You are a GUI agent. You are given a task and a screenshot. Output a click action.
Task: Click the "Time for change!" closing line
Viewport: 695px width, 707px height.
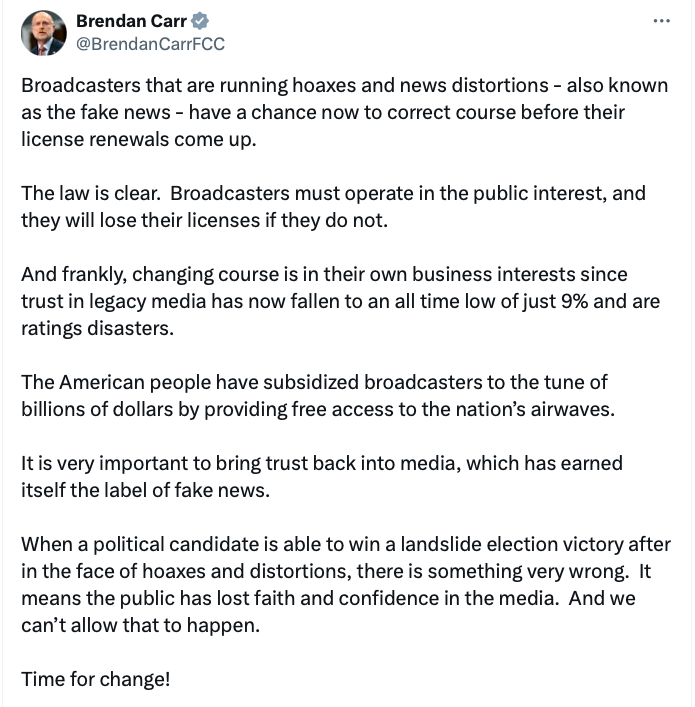[x=96, y=679]
